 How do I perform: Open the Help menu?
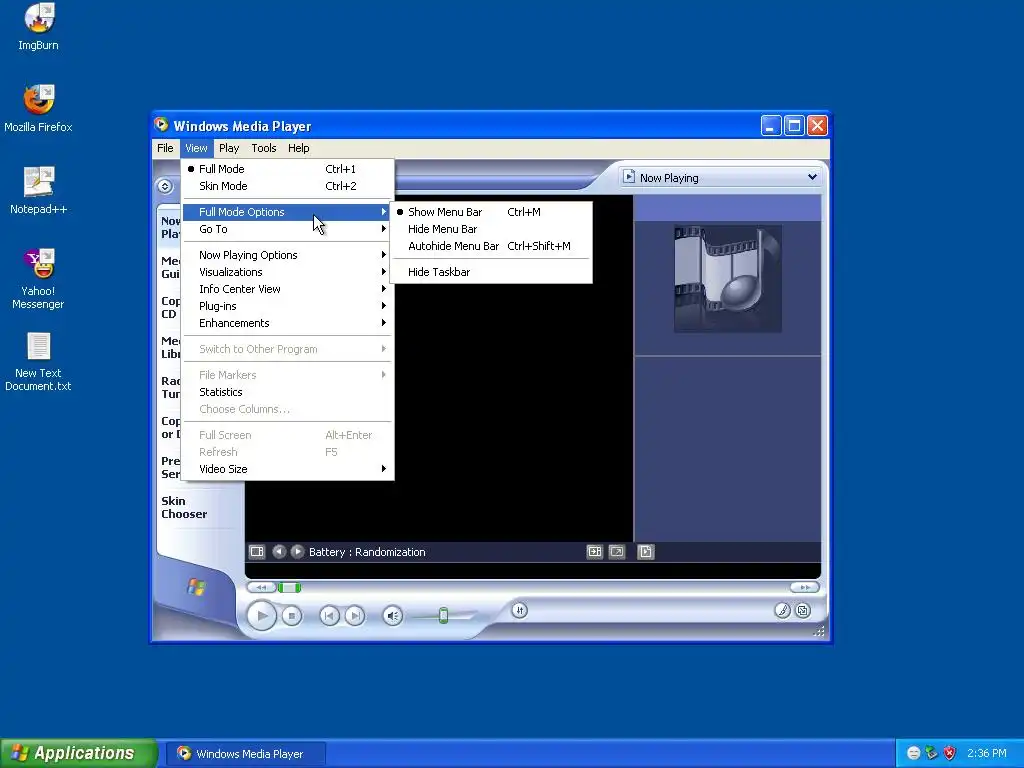(298, 148)
